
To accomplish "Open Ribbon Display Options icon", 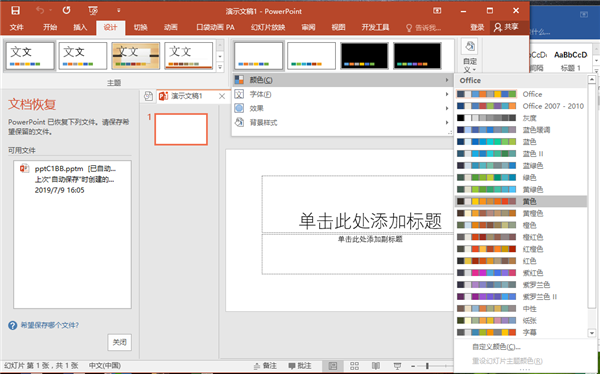I will coord(437,11).
